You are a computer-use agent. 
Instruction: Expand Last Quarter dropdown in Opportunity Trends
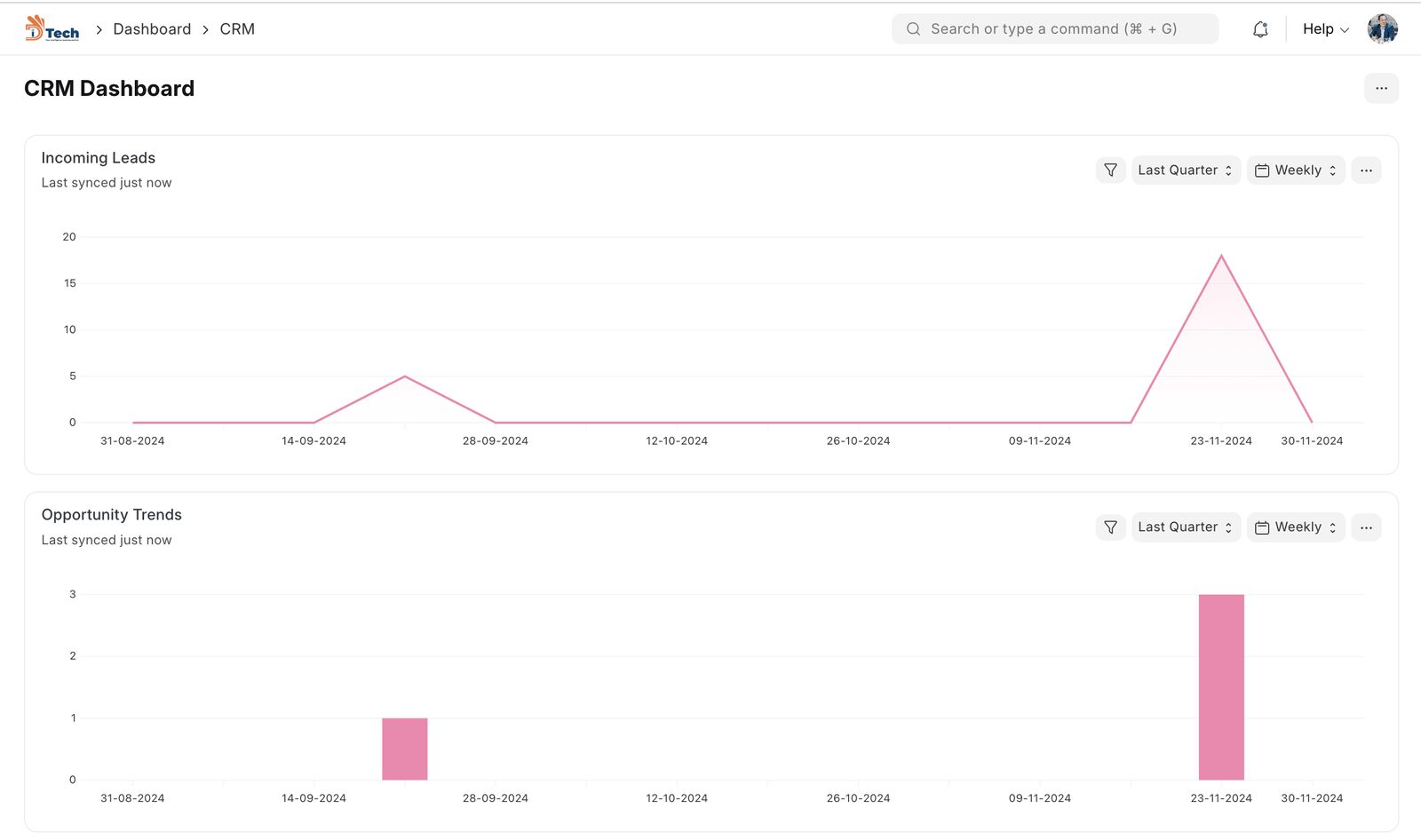[x=1185, y=527]
